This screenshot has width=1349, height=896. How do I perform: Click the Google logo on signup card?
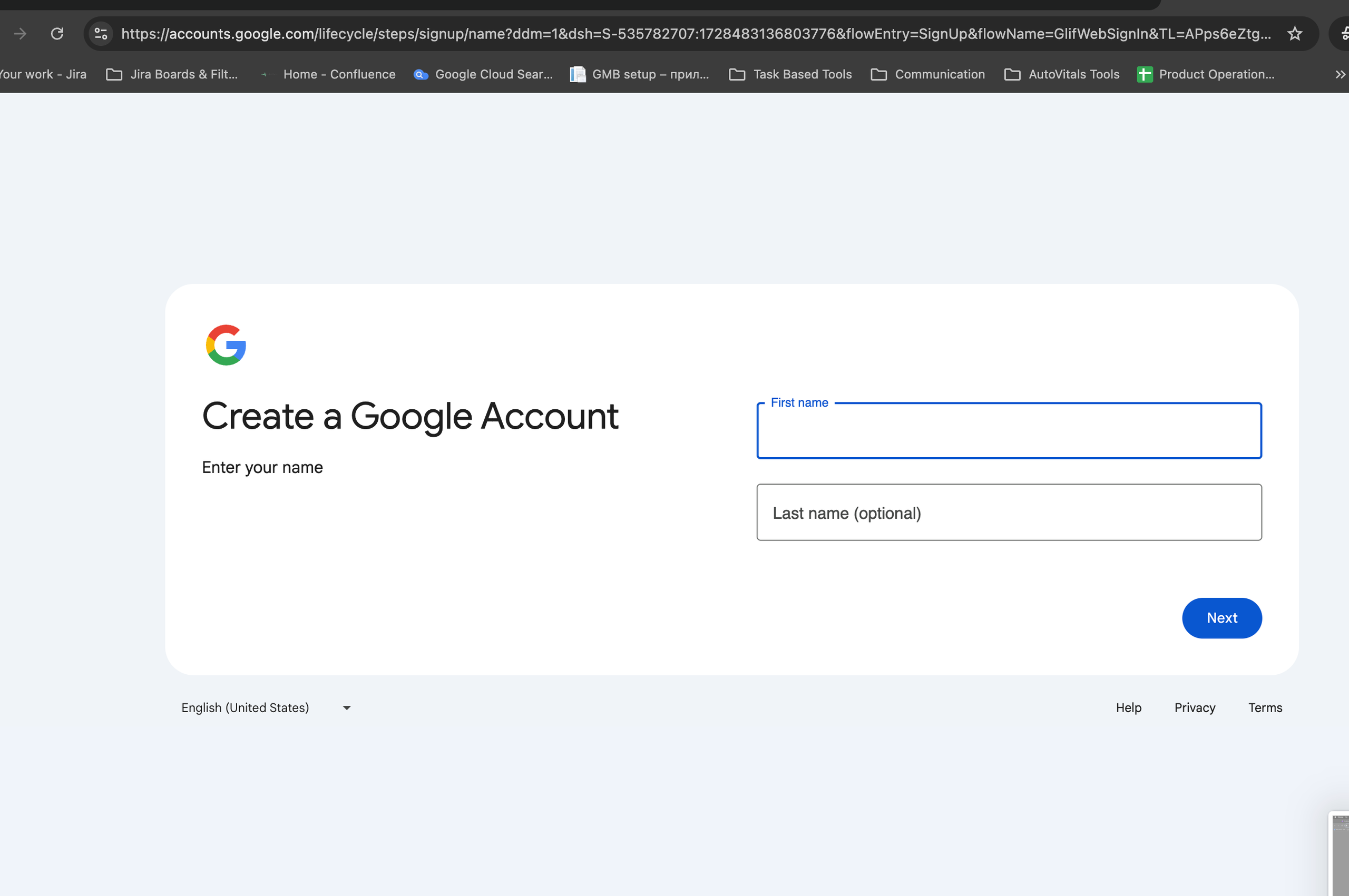226,344
